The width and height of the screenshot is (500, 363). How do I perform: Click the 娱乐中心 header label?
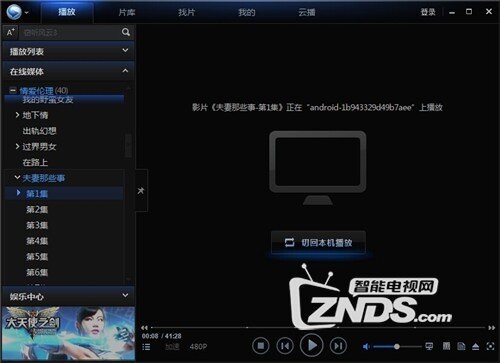[x=27, y=297]
